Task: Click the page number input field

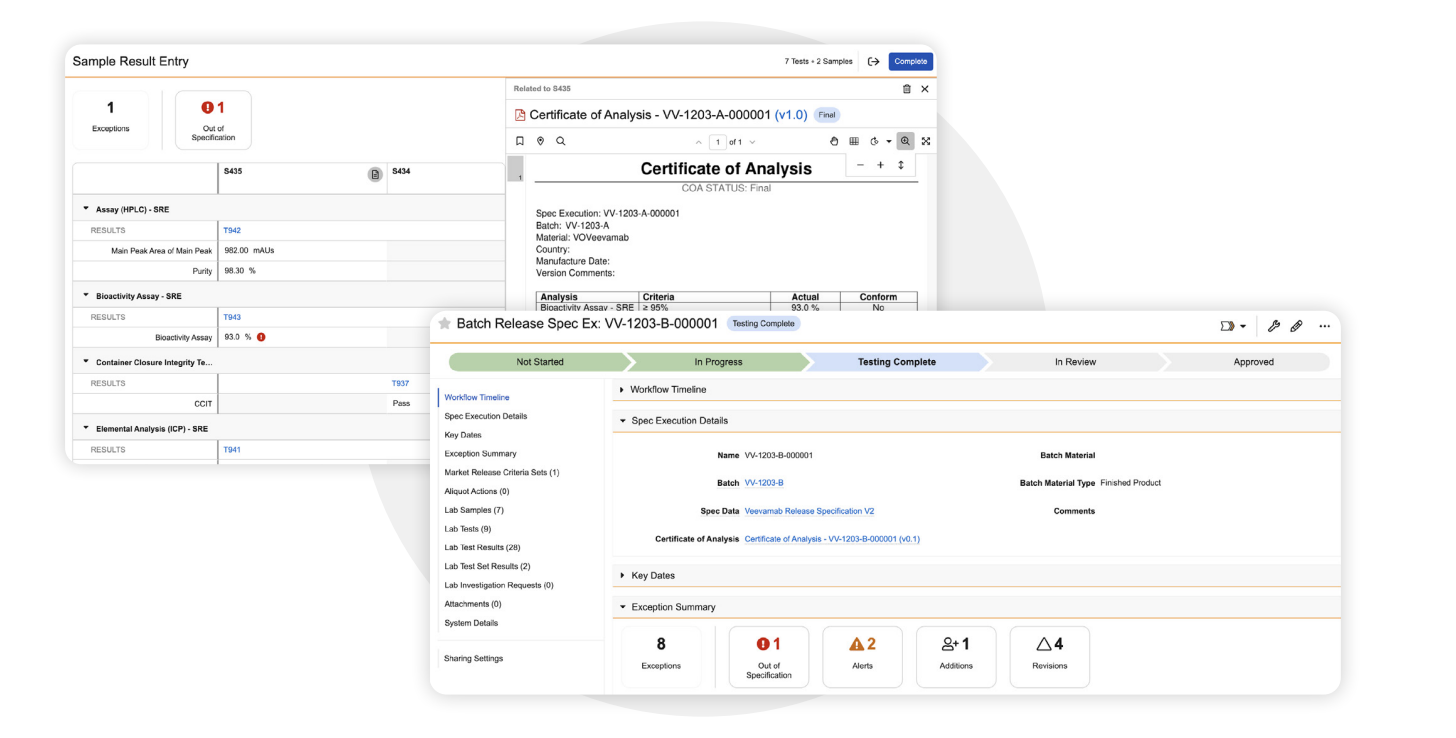Action: point(717,142)
